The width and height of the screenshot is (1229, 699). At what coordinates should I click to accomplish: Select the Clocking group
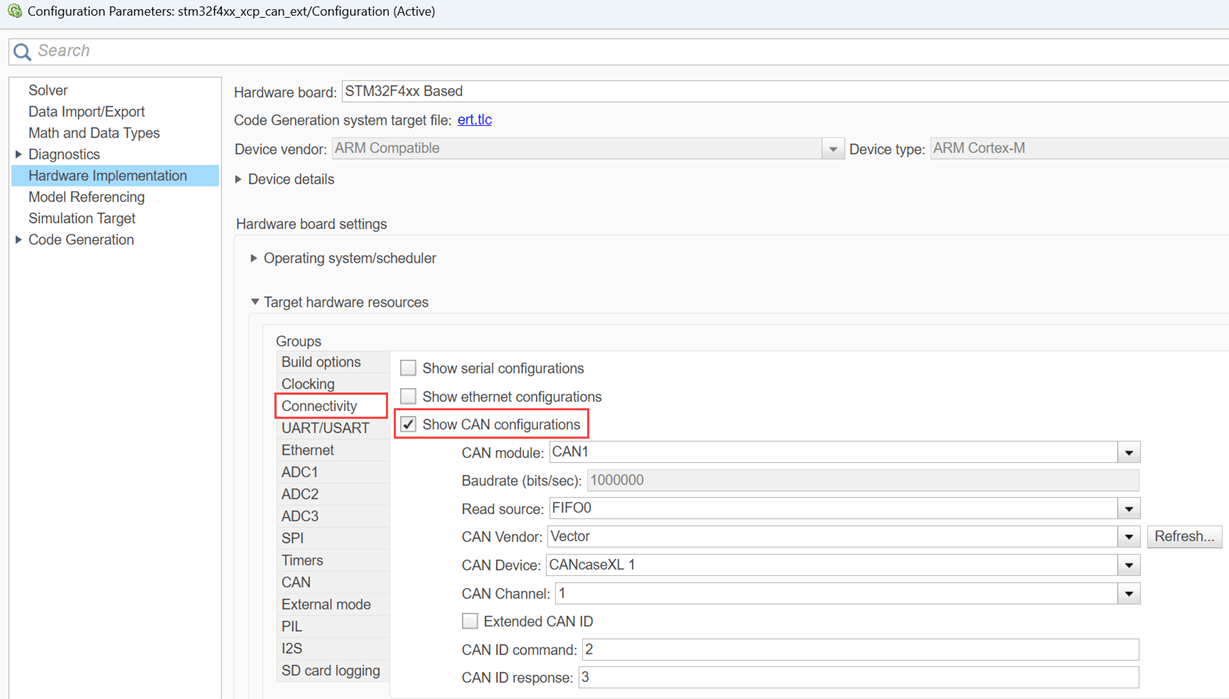click(308, 384)
